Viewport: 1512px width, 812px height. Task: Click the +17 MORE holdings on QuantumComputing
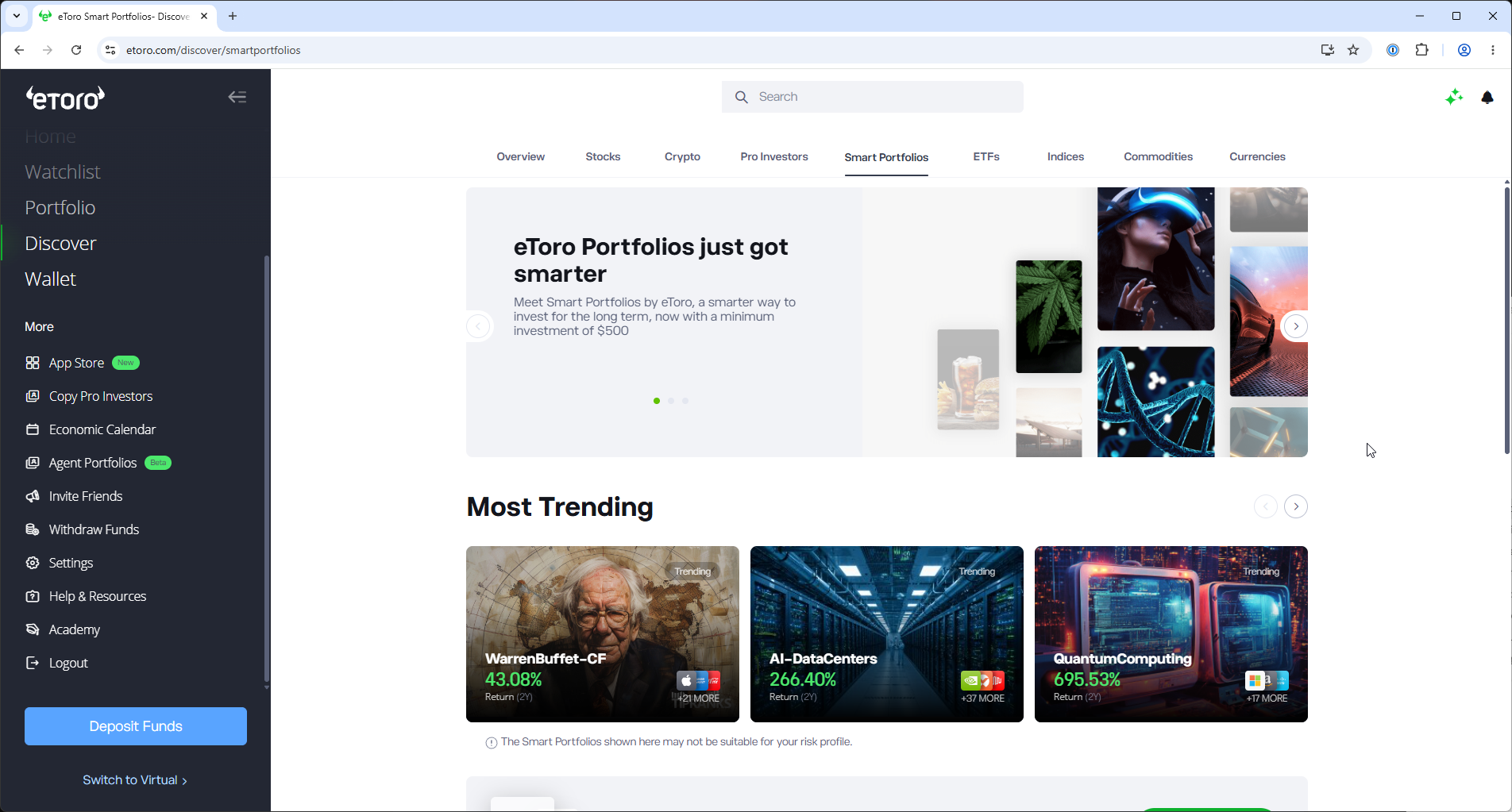pyautogui.click(x=1267, y=698)
